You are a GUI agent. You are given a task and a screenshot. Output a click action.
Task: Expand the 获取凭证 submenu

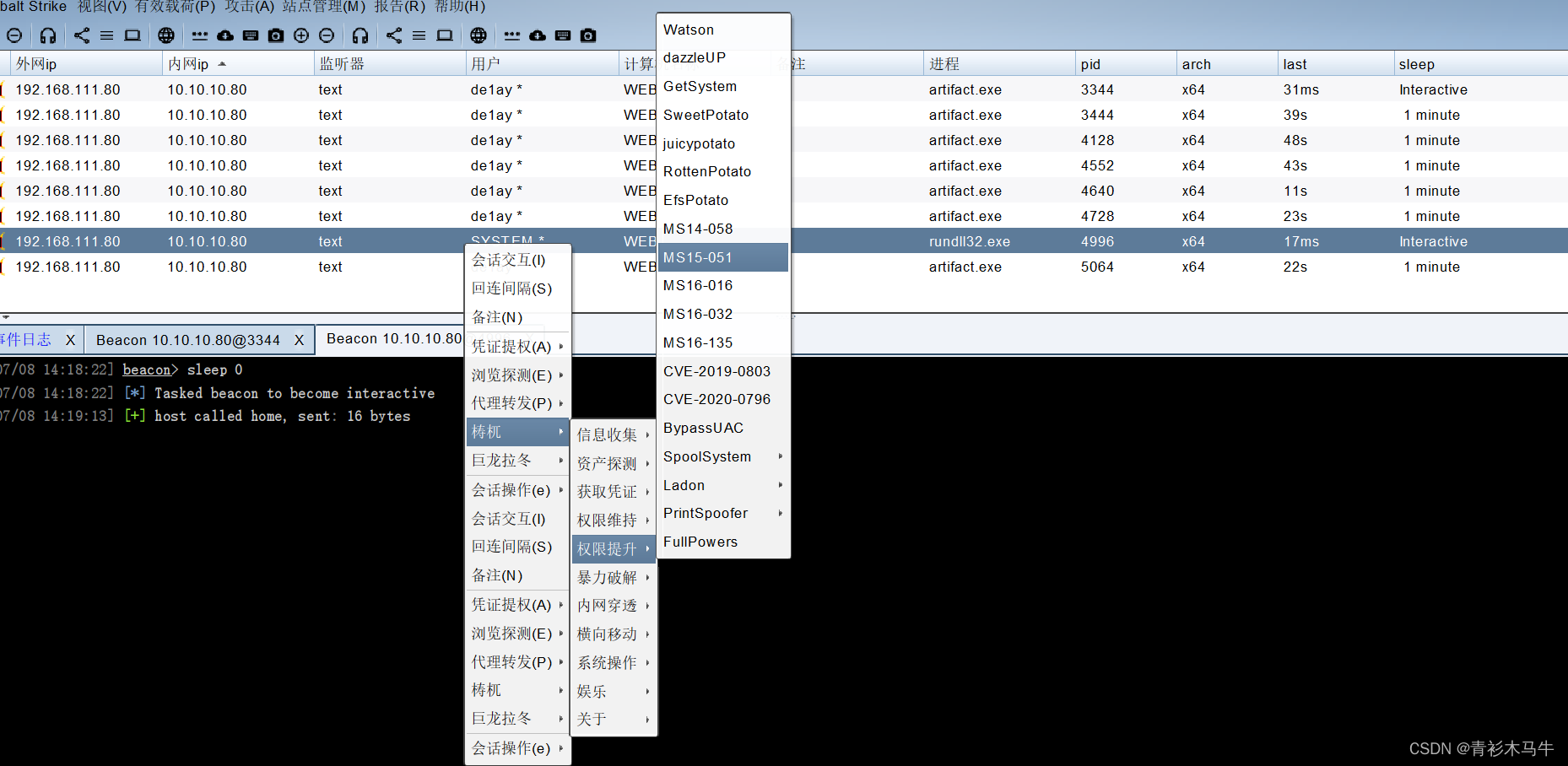click(614, 492)
